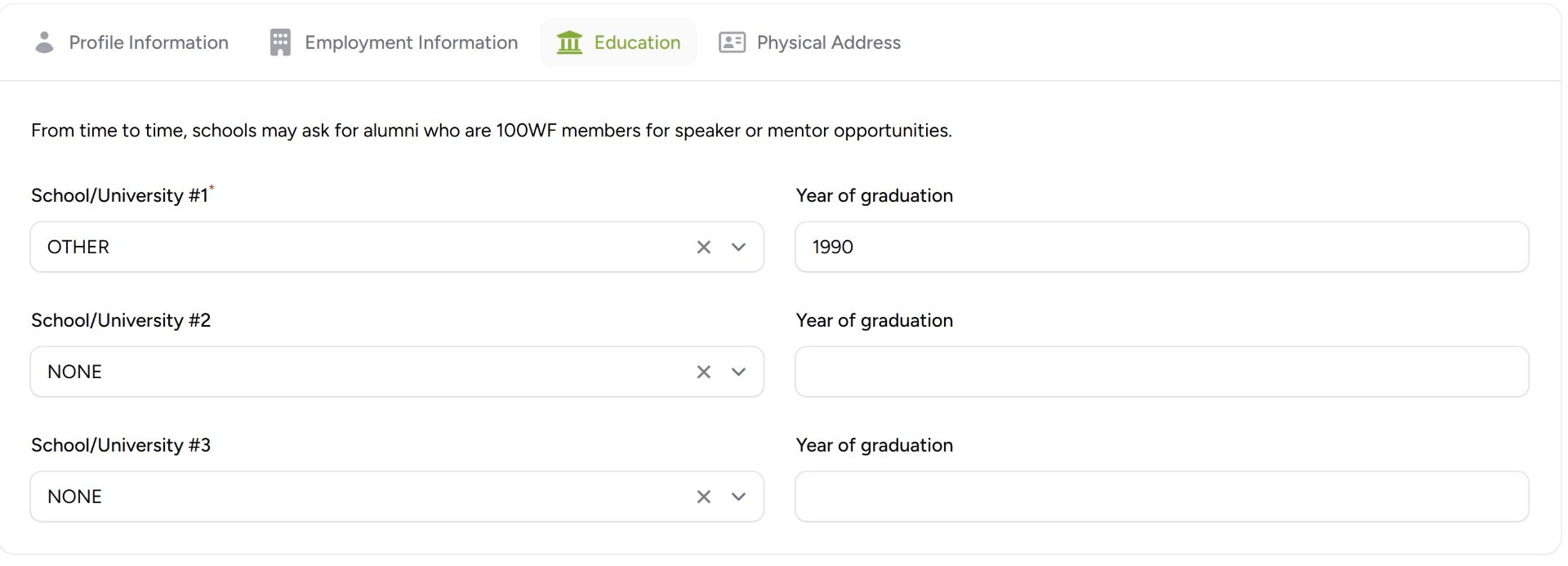Clear the School/University #2 selection
Image resolution: width=1568 pixels, height=566 pixels.
[x=703, y=372]
